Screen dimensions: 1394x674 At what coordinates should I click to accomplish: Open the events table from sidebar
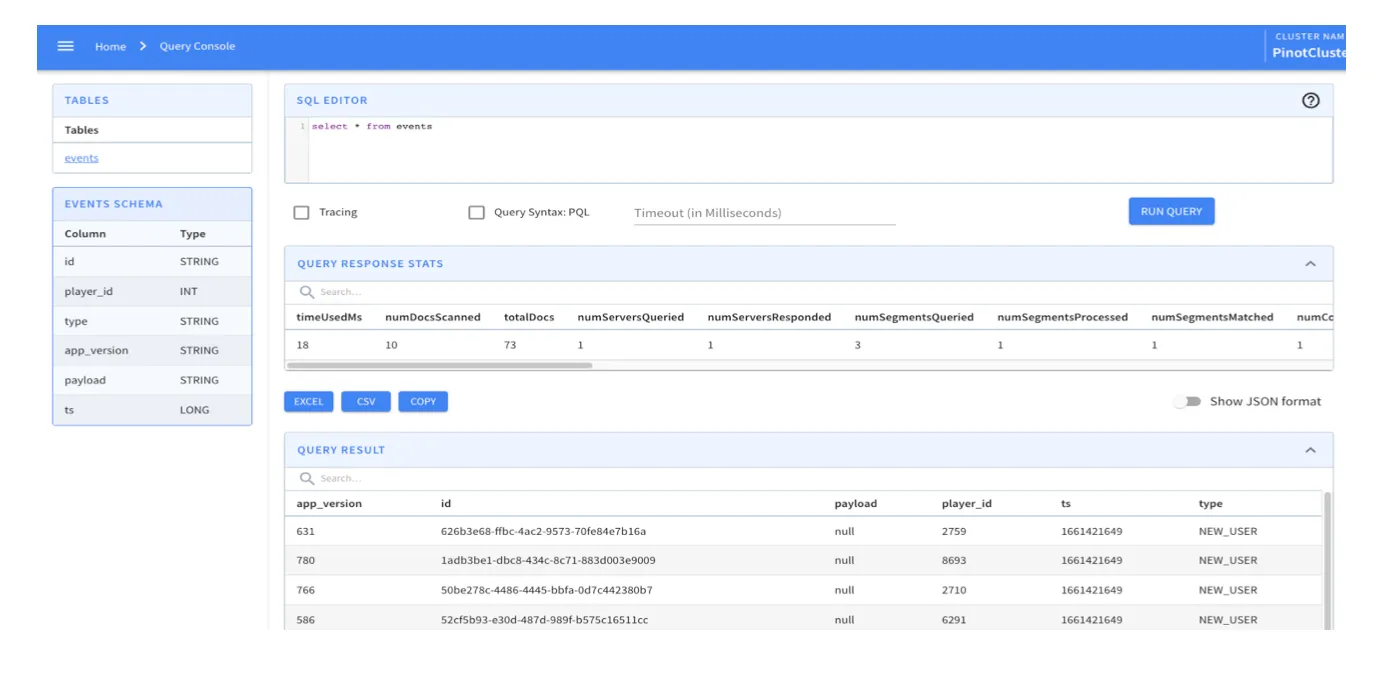(x=81, y=157)
